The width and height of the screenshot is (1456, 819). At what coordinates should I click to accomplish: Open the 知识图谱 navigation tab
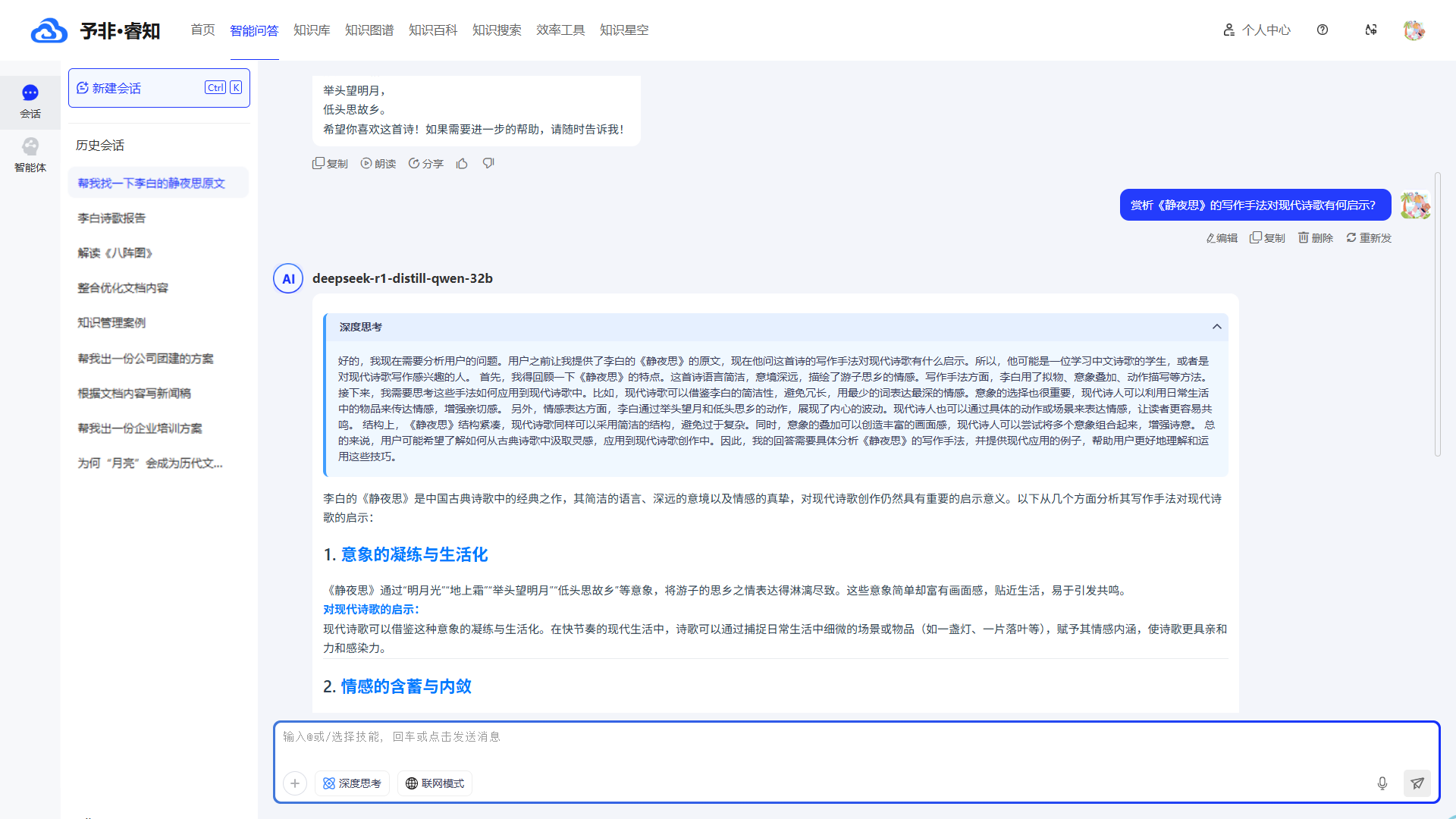click(x=369, y=30)
